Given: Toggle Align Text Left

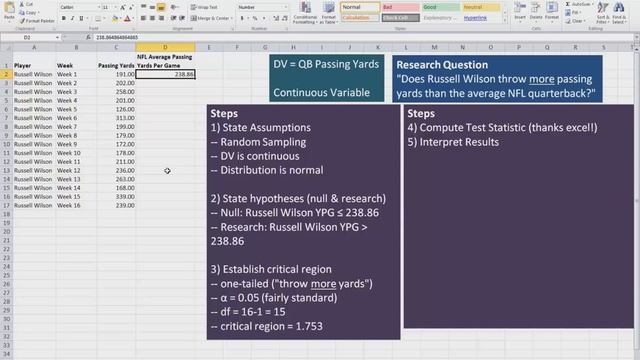Looking at the screenshot, I should [x=143, y=18].
